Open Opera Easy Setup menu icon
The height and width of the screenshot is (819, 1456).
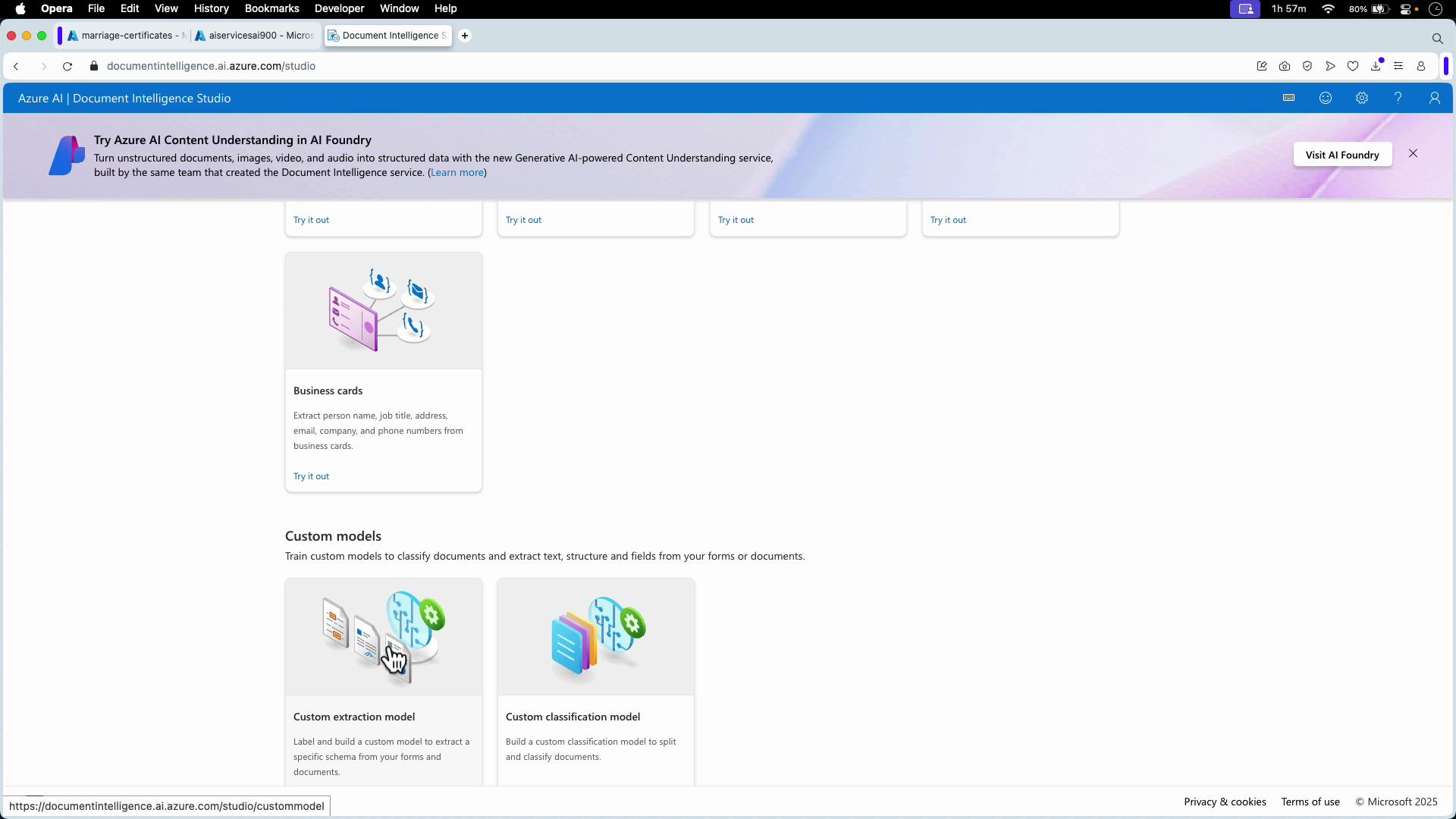coord(1398,67)
